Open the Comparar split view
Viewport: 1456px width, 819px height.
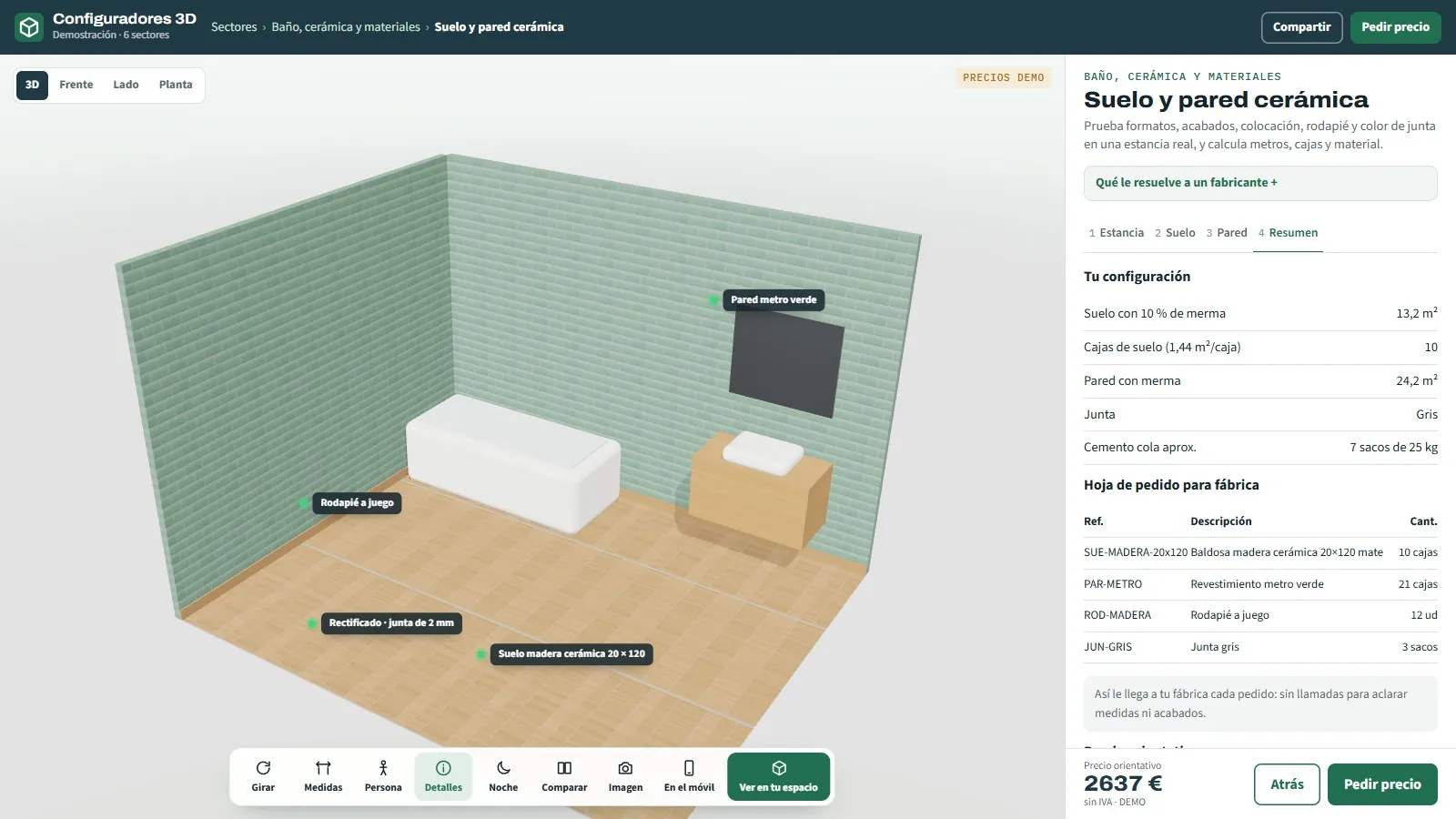tap(564, 776)
